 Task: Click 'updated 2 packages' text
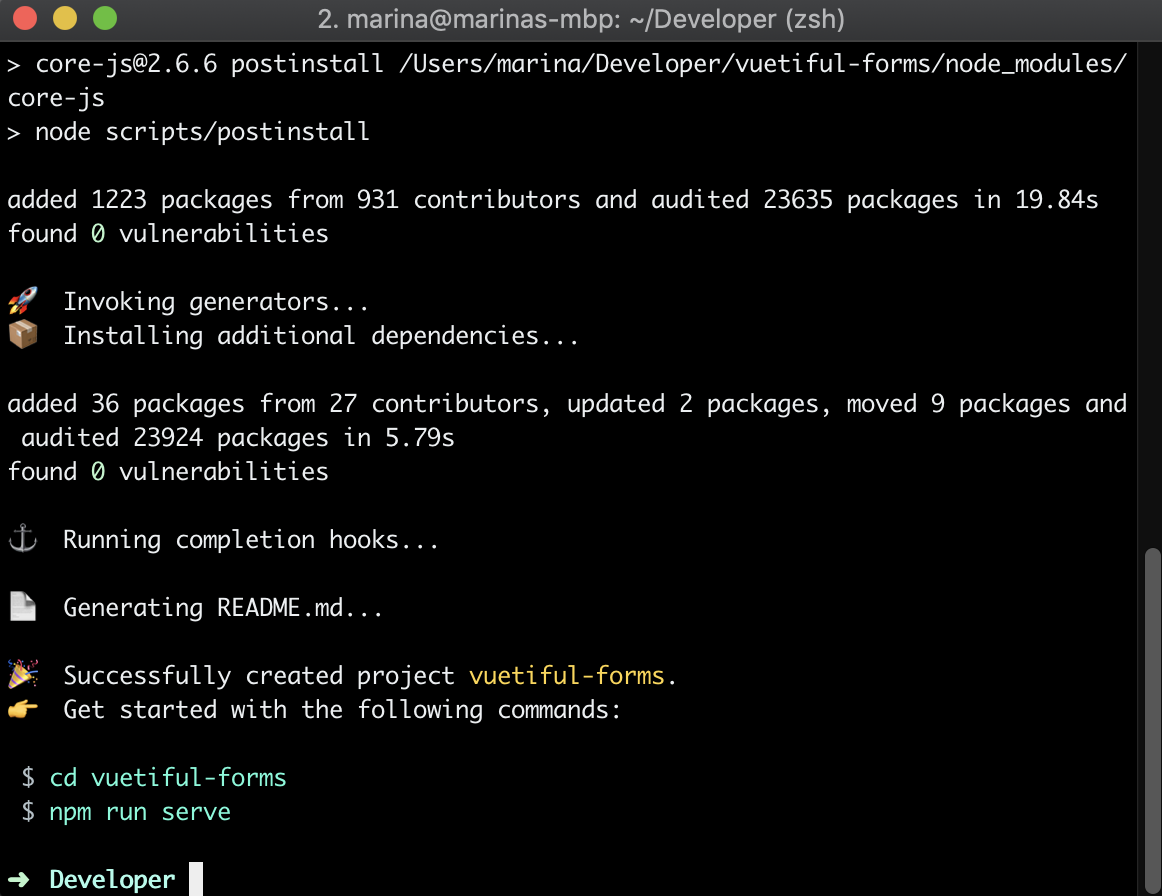[x=692, y=404]
